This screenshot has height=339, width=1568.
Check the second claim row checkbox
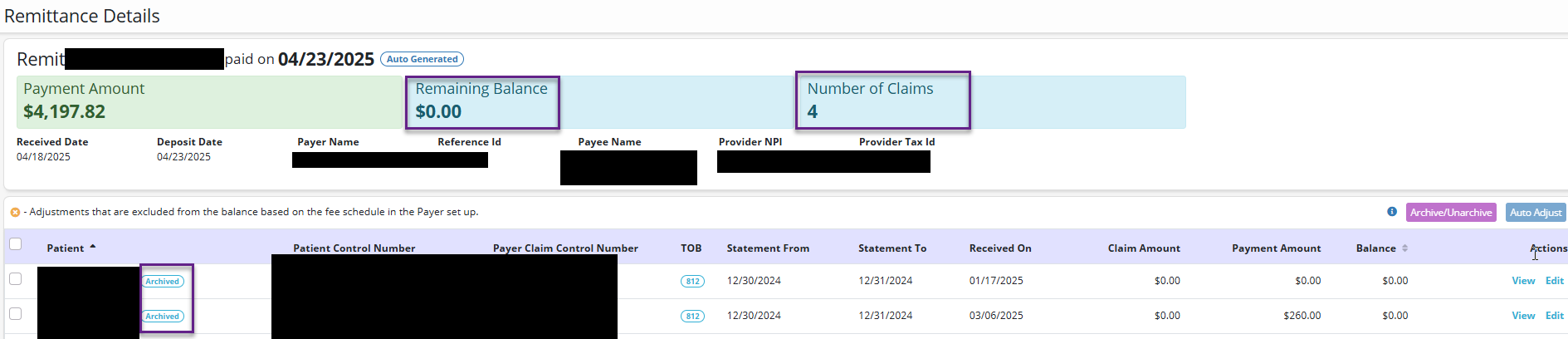tap(15, 314)
